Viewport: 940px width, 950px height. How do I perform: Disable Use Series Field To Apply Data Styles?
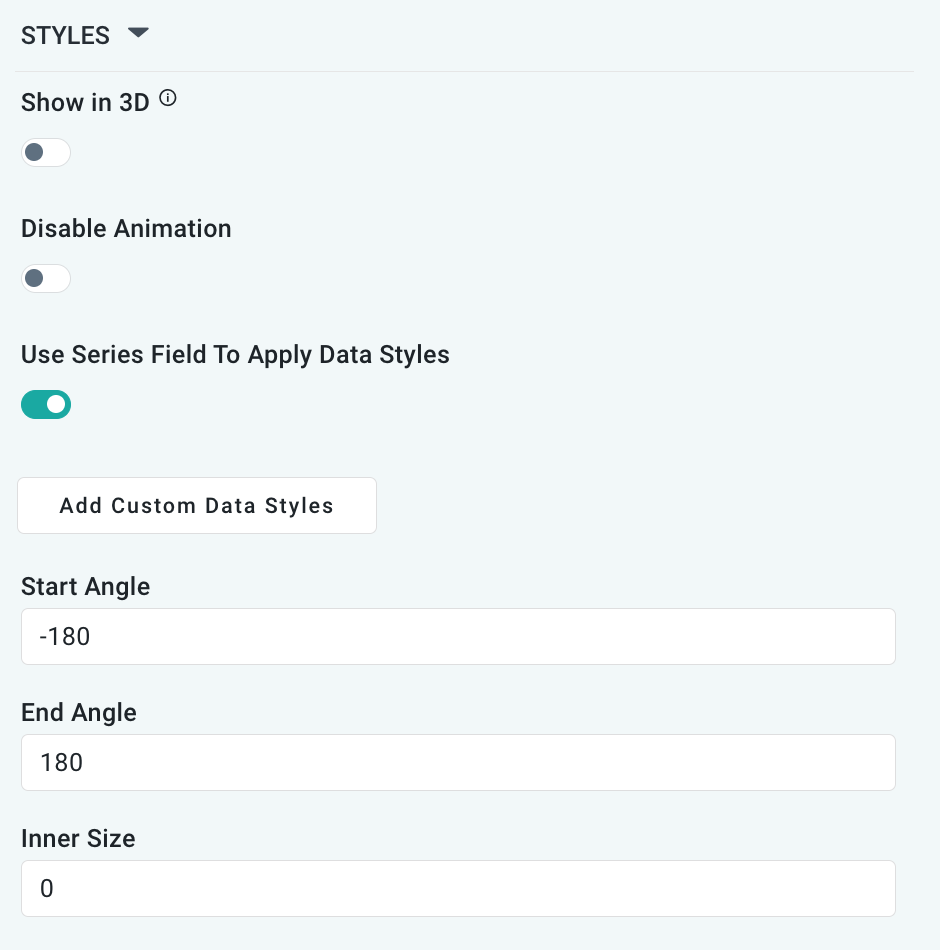point(45,404)
